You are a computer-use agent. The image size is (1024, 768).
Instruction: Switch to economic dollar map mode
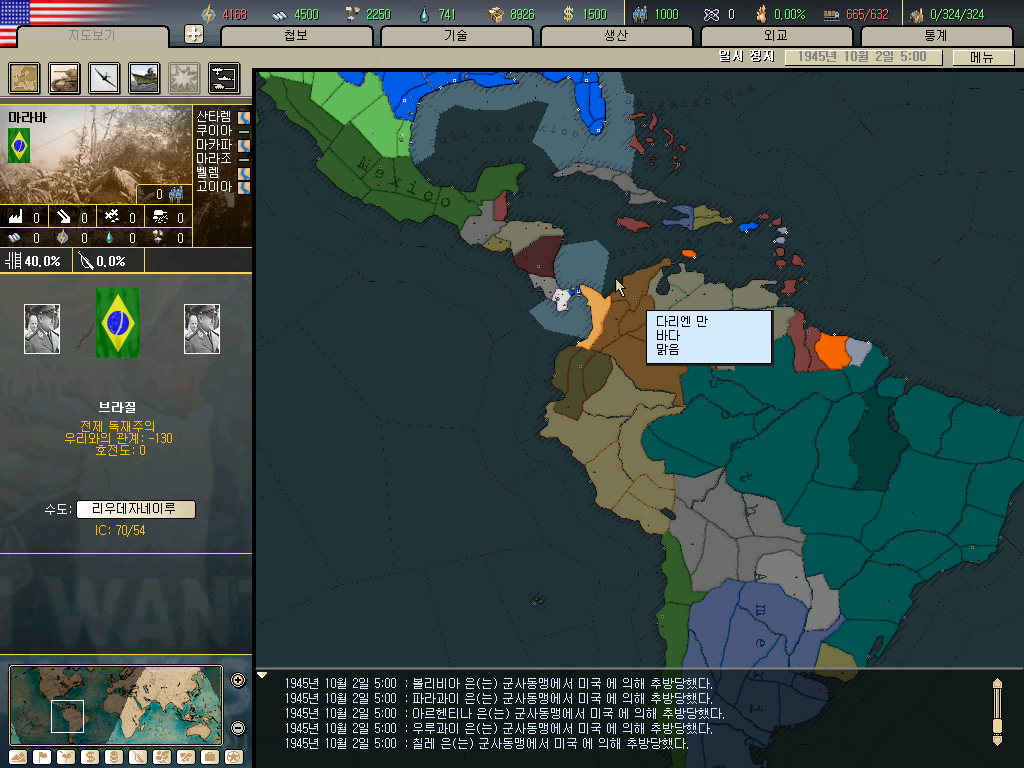click(x=90, y=757)
